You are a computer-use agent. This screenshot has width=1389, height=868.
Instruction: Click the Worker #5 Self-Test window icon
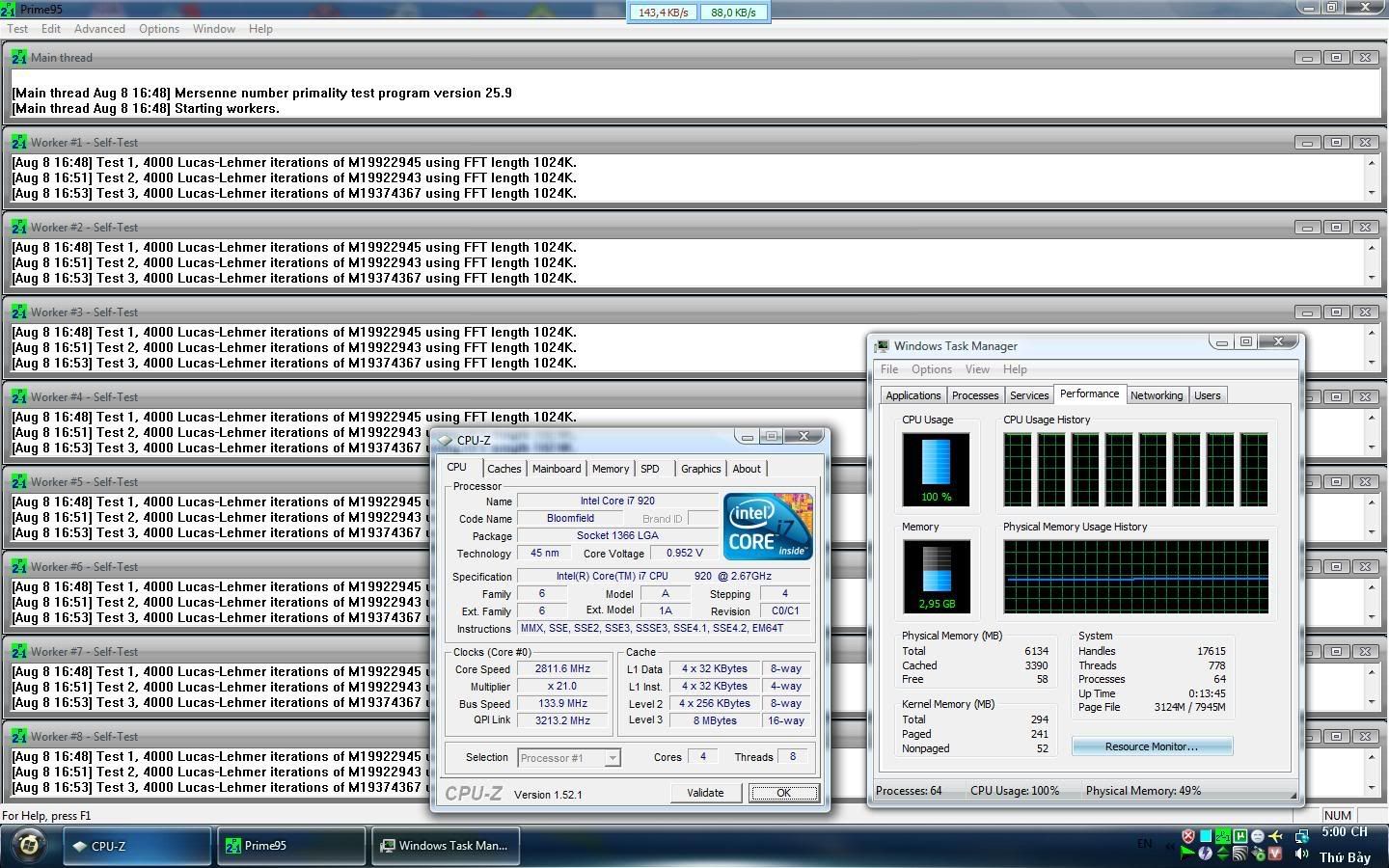19,482
